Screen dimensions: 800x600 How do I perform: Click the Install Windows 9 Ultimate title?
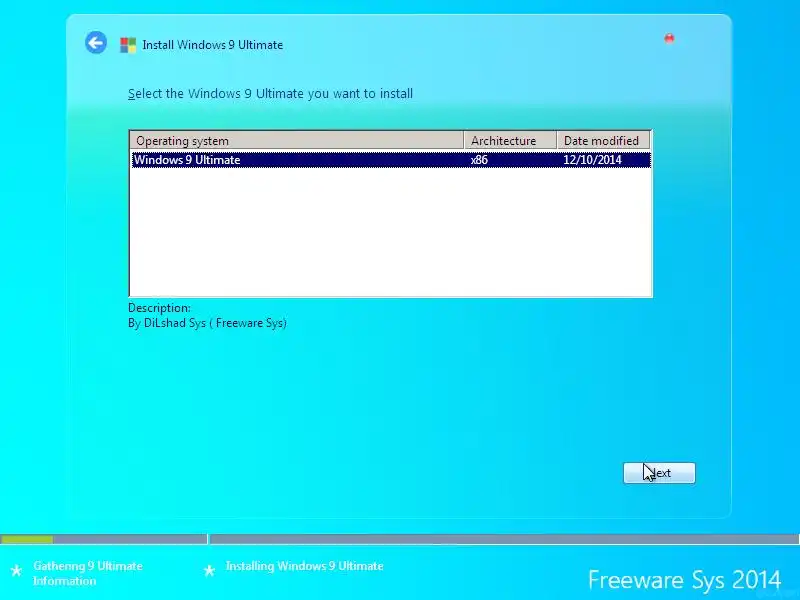pyautogui.click(x=212, y=45)
